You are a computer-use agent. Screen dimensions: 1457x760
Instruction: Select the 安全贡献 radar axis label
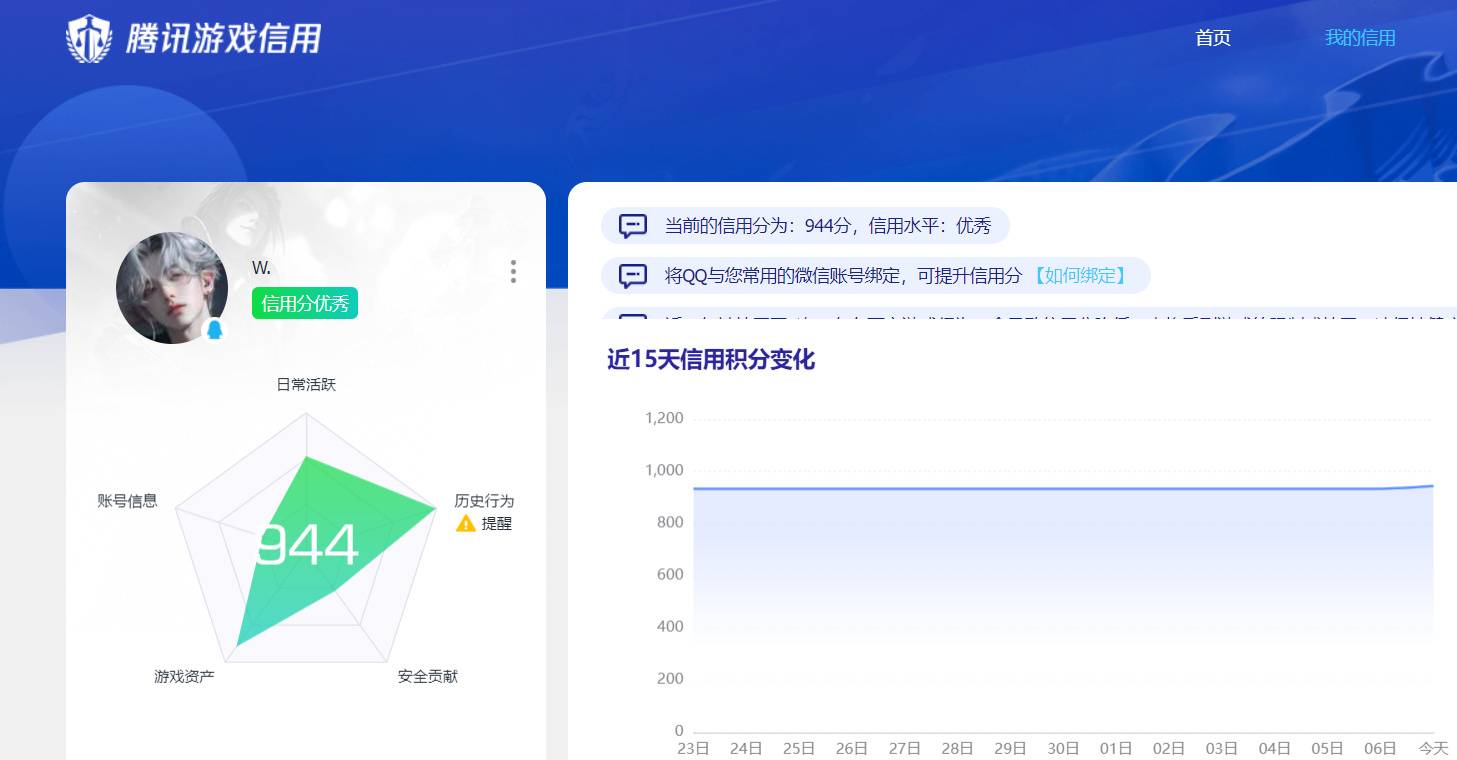point(428,677)
